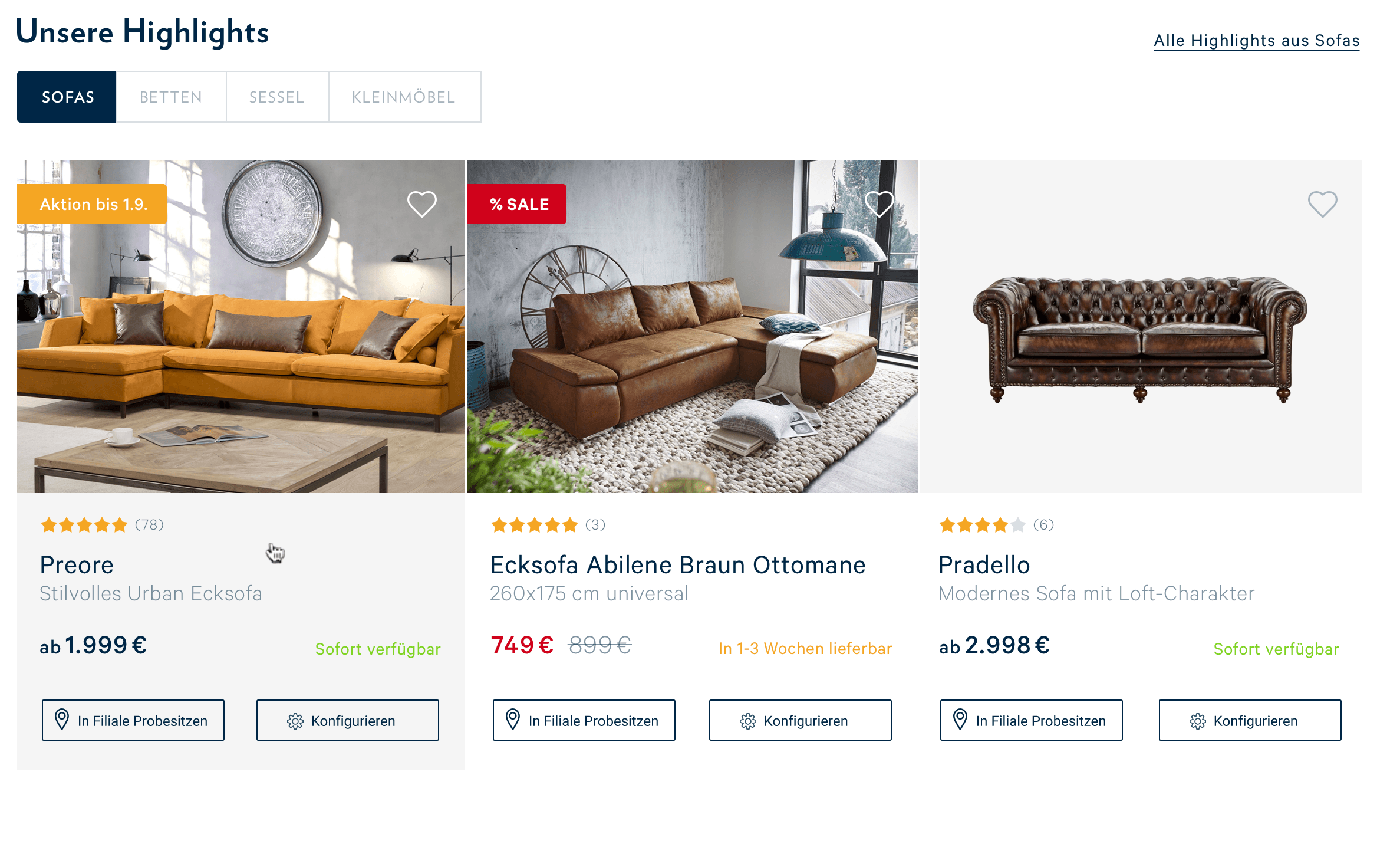Click location pin icon under Preore

click(x=62, y=720)
